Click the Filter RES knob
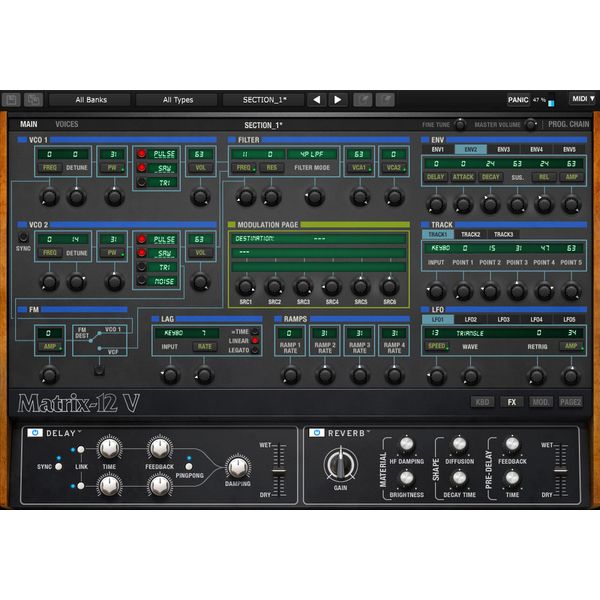 tap(271, 197)
